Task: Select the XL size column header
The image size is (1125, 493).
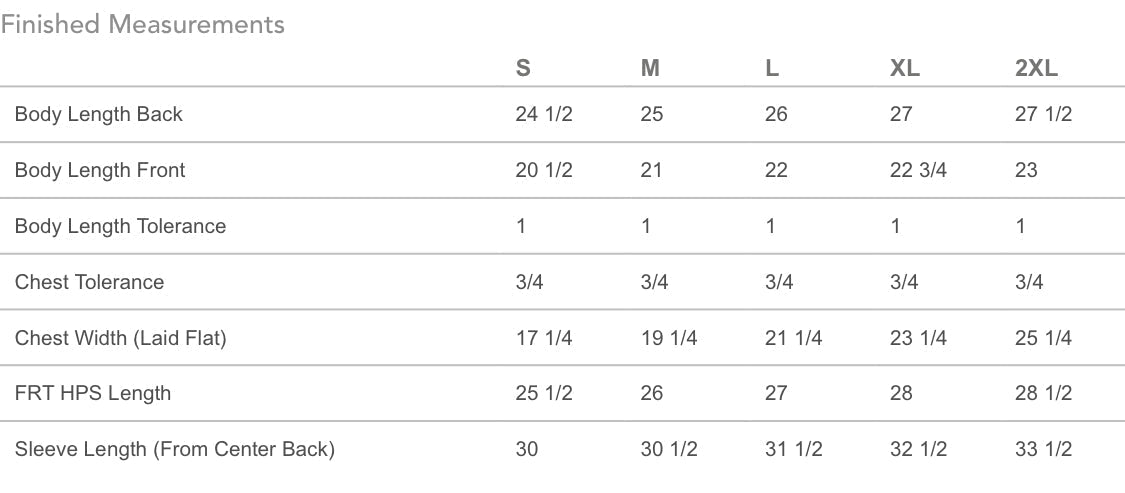Action: (x=905, y=69)
